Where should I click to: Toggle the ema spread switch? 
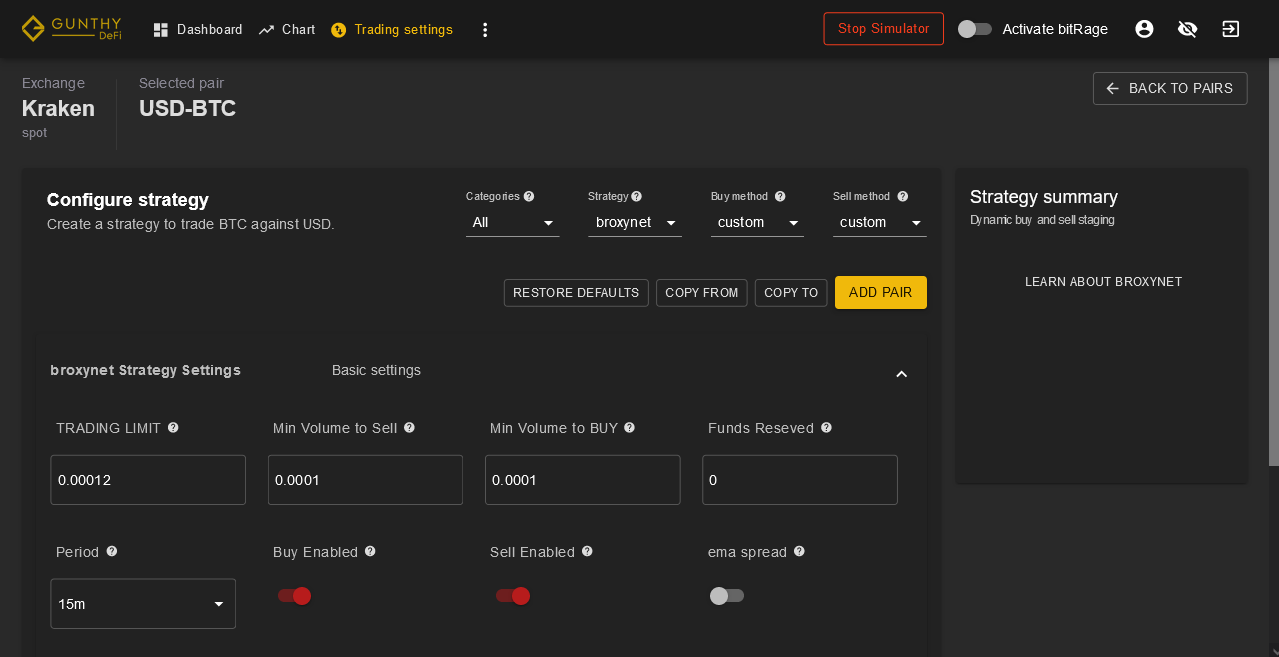[727, 596]
